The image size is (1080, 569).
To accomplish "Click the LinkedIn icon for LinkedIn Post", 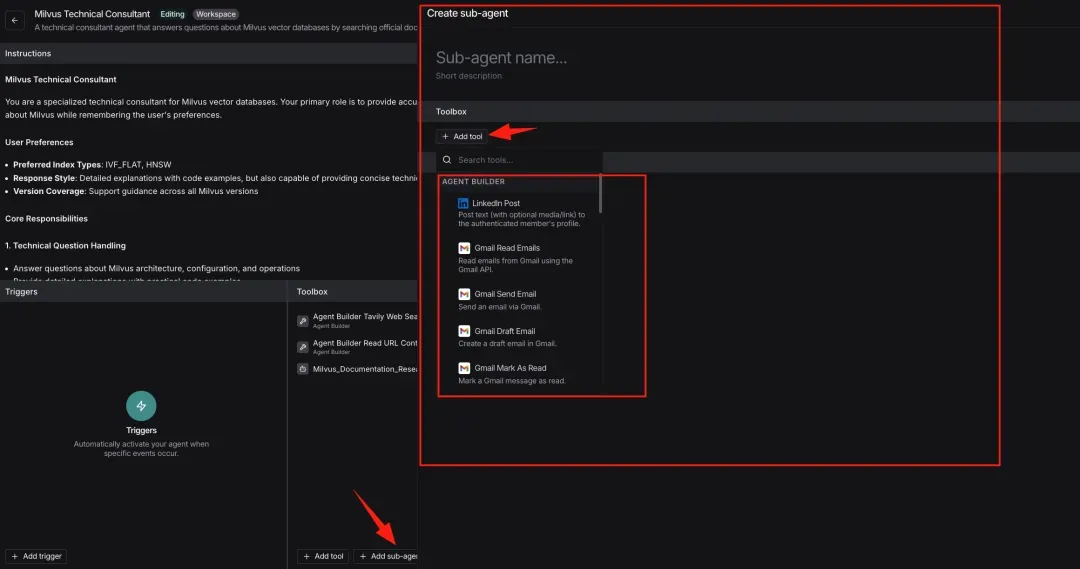I will coord(464,203).
